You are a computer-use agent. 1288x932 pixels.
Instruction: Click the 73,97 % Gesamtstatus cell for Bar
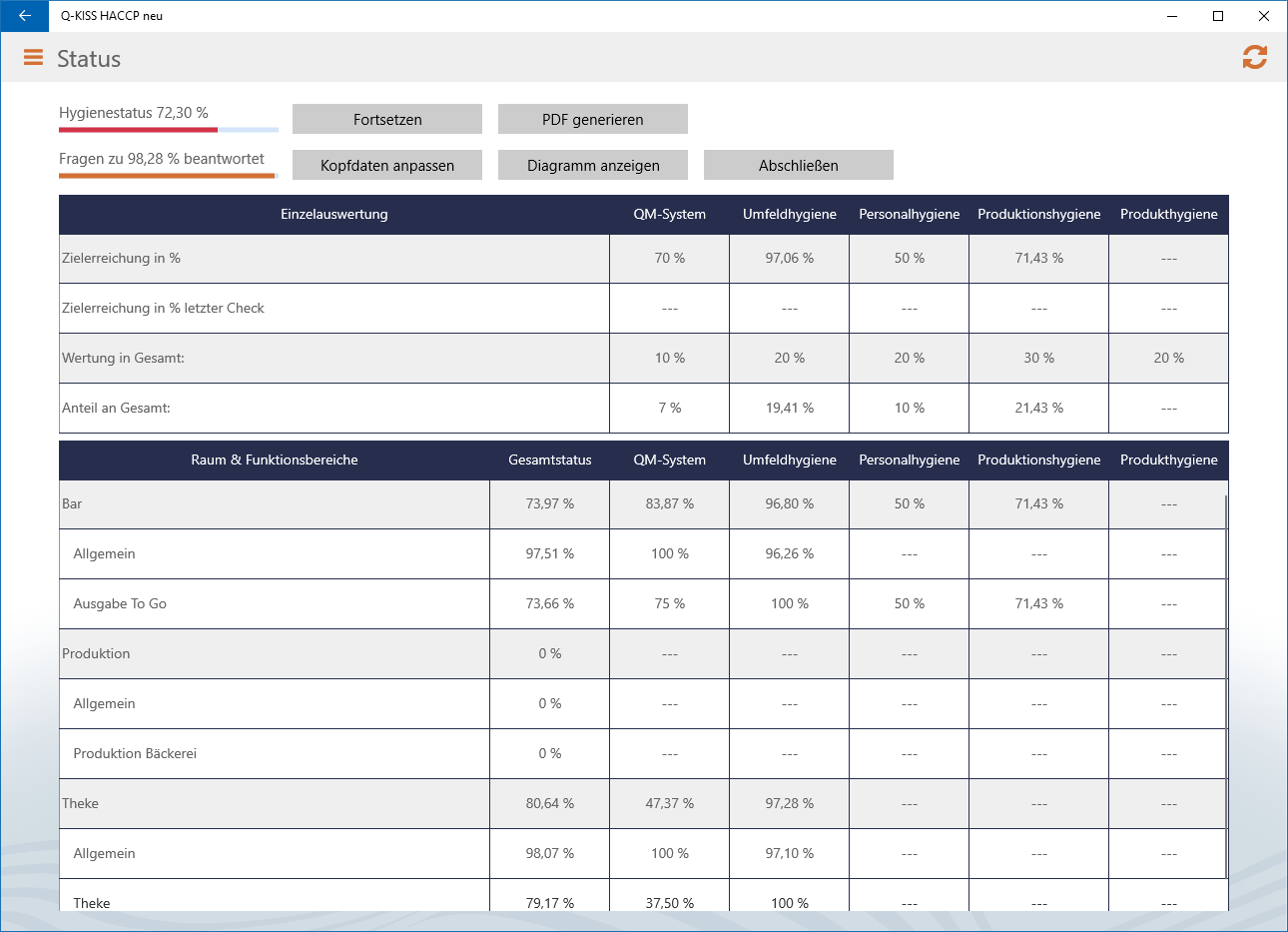550,504
